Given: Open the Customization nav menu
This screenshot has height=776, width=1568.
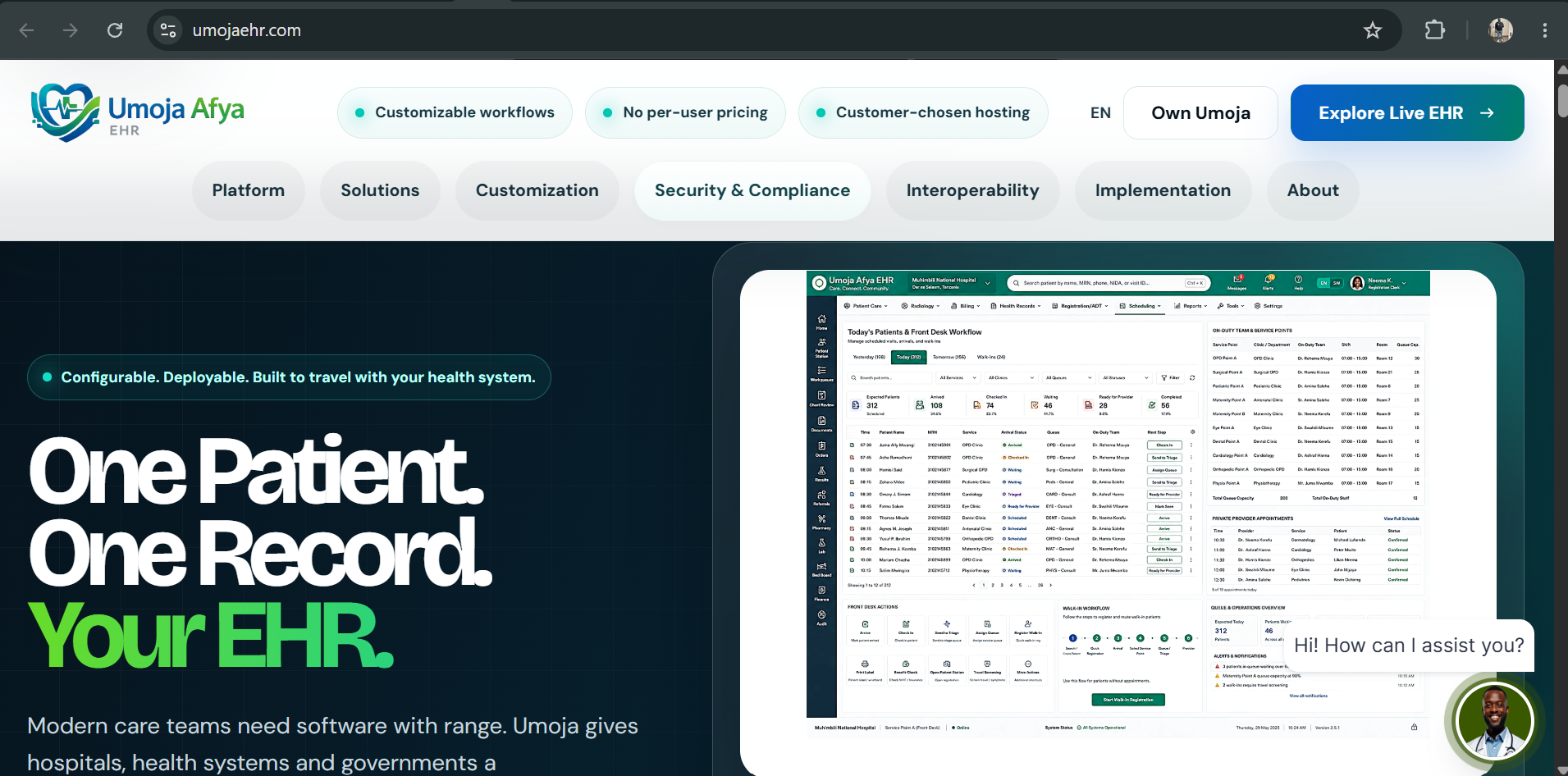Looking at the screenshot, I should (x=537, y=190).
